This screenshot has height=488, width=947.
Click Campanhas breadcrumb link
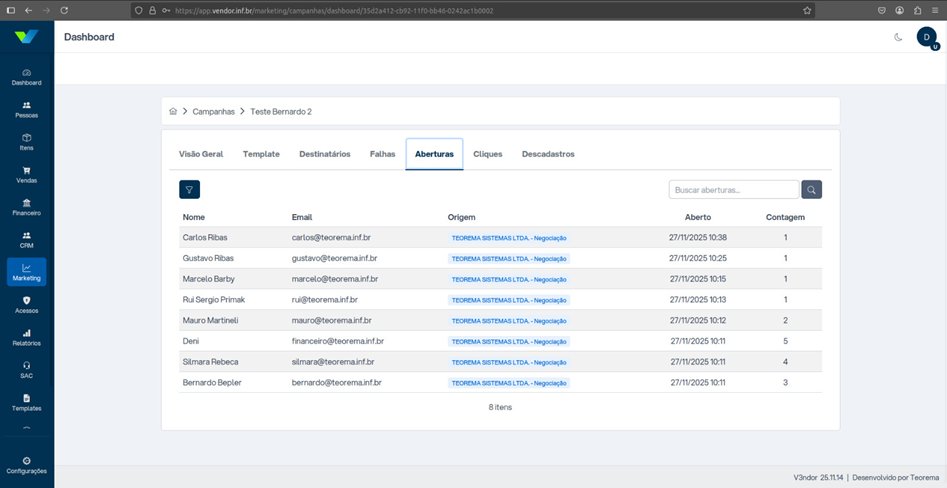click(214, 112)
